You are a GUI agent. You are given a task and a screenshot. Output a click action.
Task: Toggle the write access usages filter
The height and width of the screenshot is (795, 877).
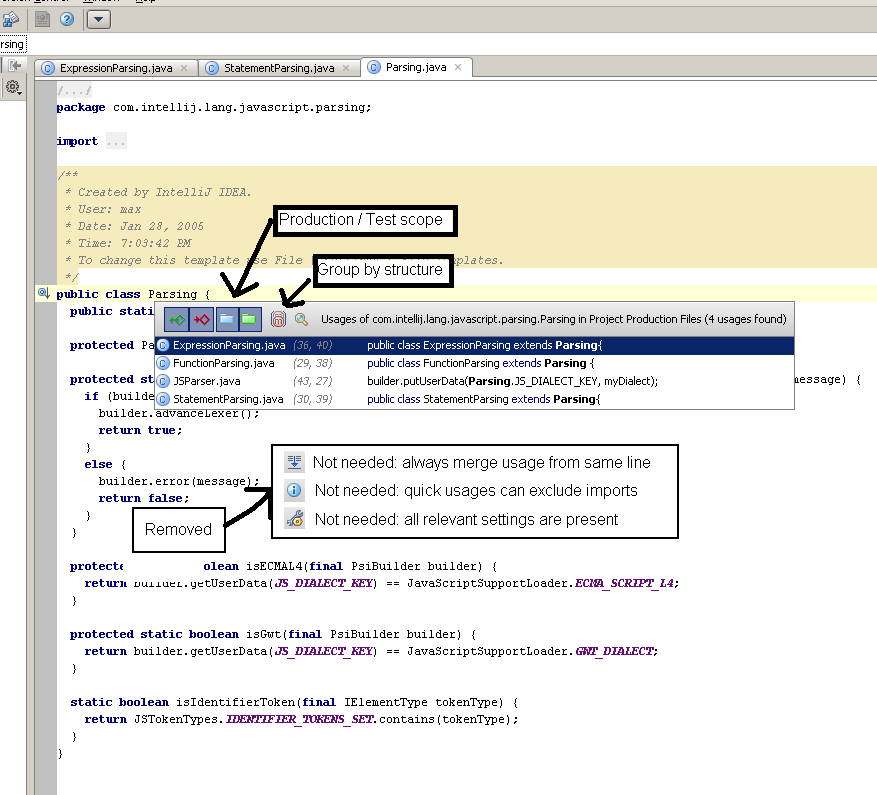coord(201,319)
